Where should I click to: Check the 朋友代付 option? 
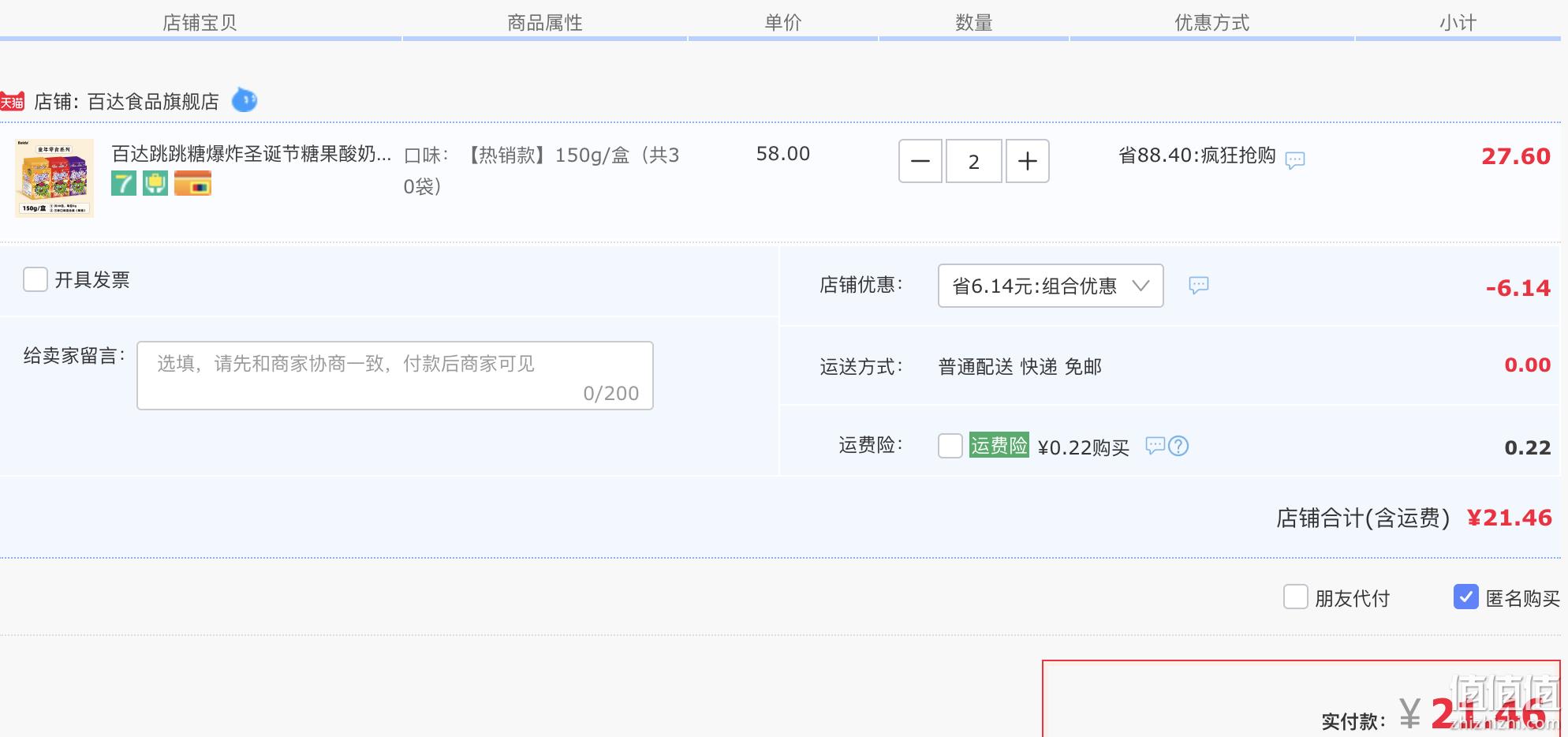tap(1296, 597)
